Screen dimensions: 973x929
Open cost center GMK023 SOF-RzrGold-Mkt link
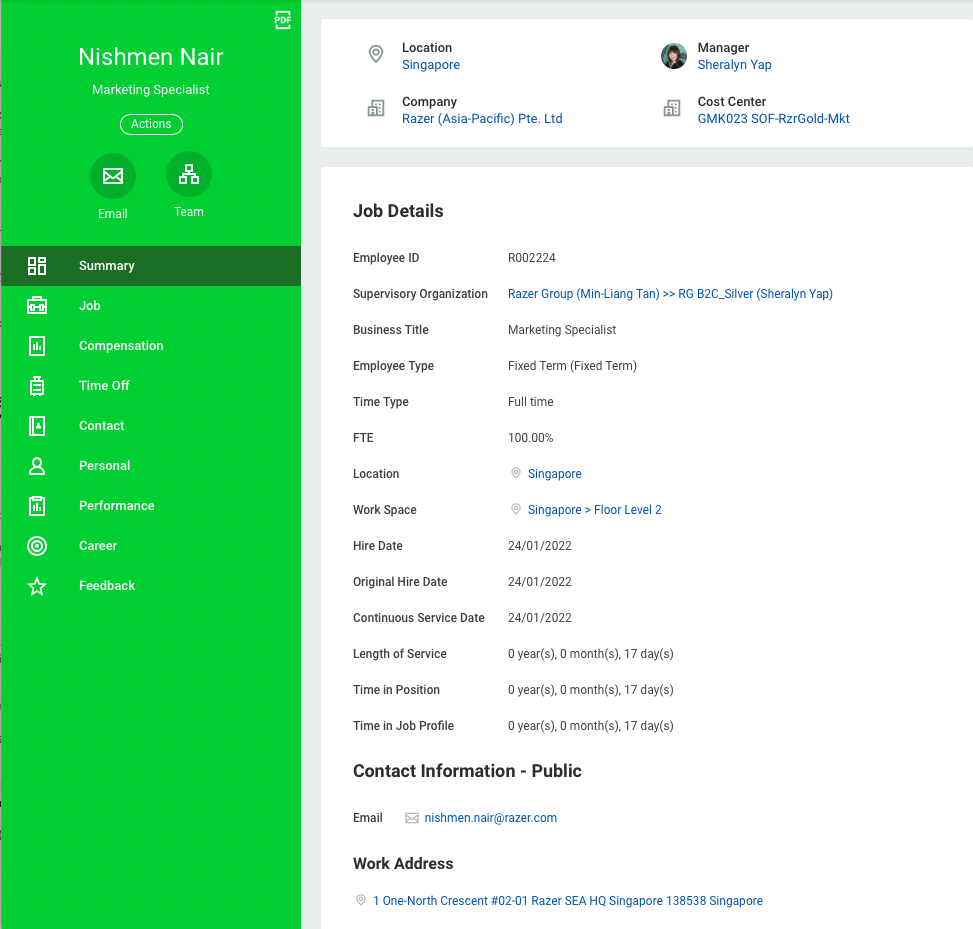click(773, 119)
